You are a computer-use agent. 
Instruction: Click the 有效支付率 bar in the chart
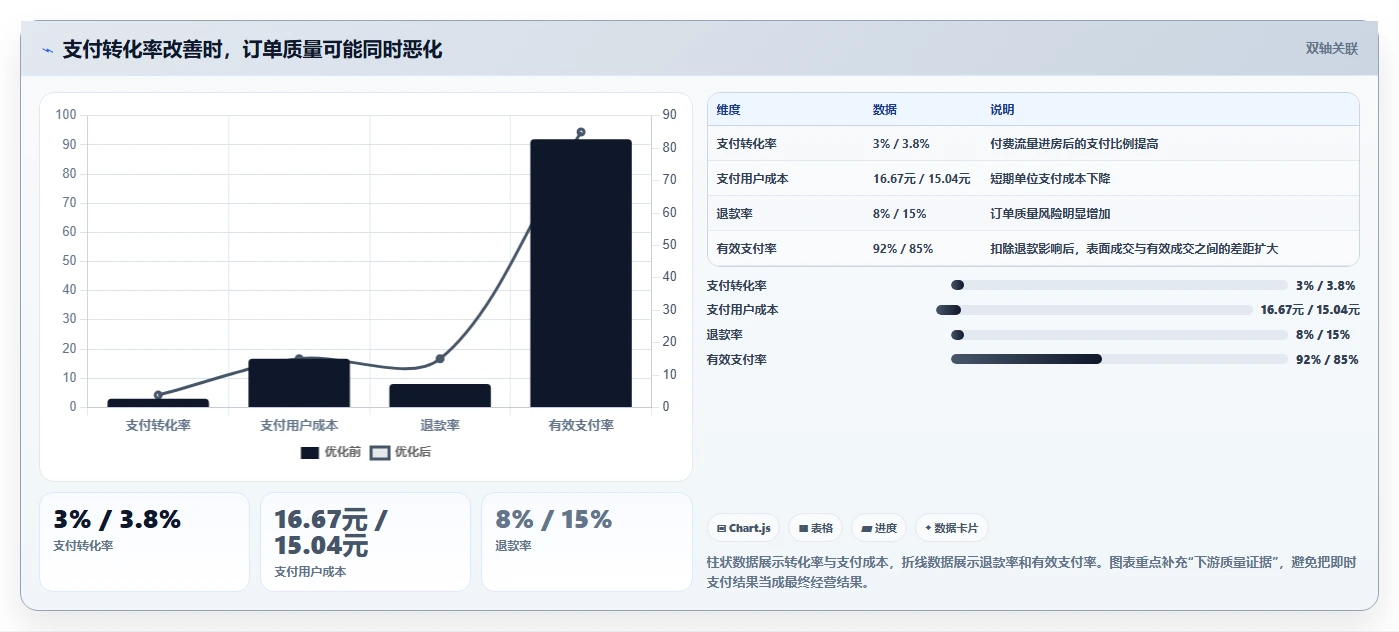click(x=581, y=273)
